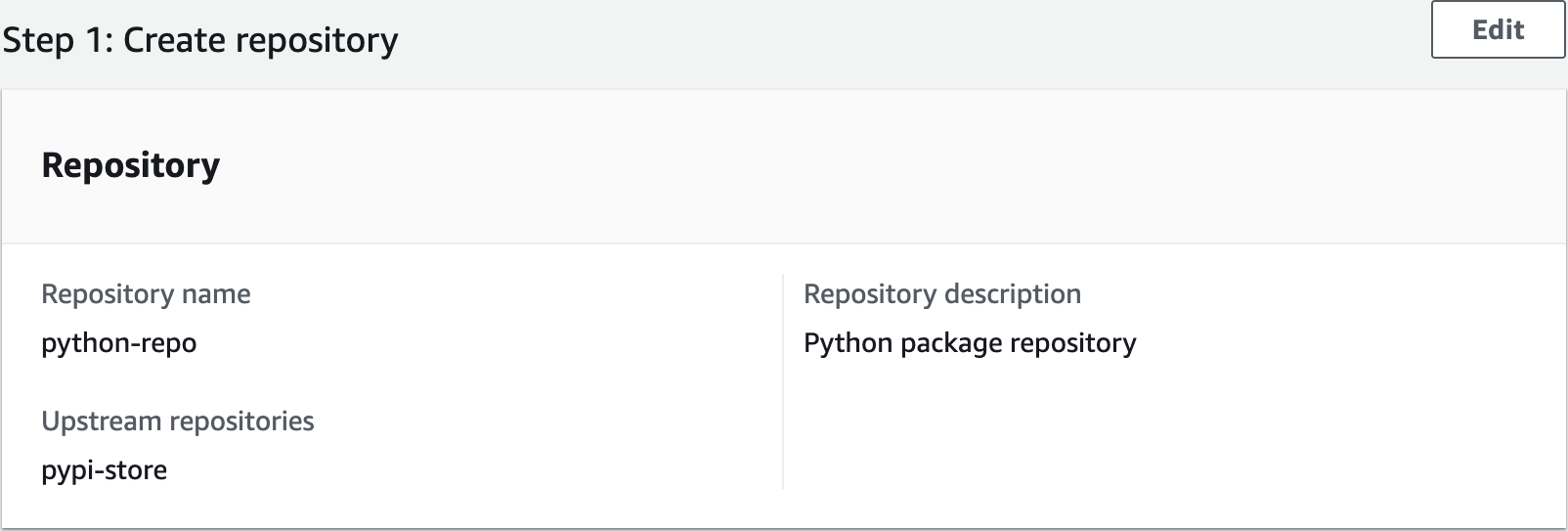Click the Step 1: Create repository heading
1568x531 pixels.
(x=200, y=40)
